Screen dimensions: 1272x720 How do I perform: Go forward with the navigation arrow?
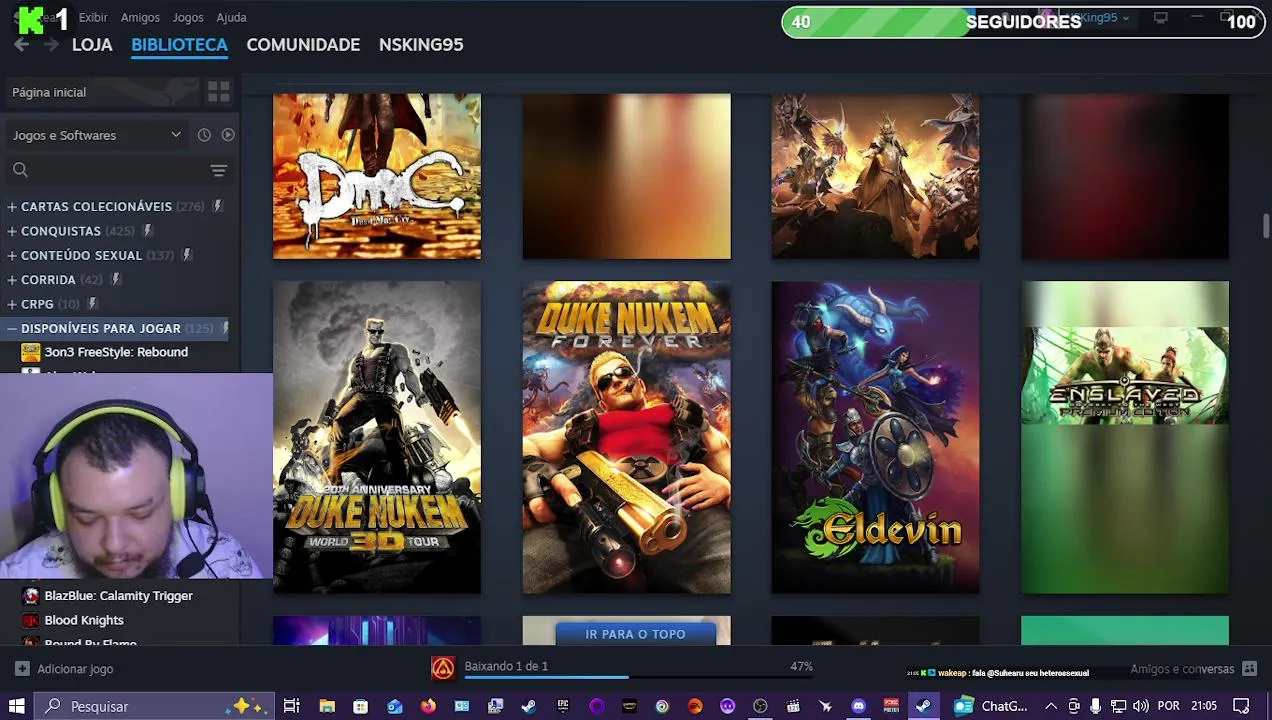51,45
